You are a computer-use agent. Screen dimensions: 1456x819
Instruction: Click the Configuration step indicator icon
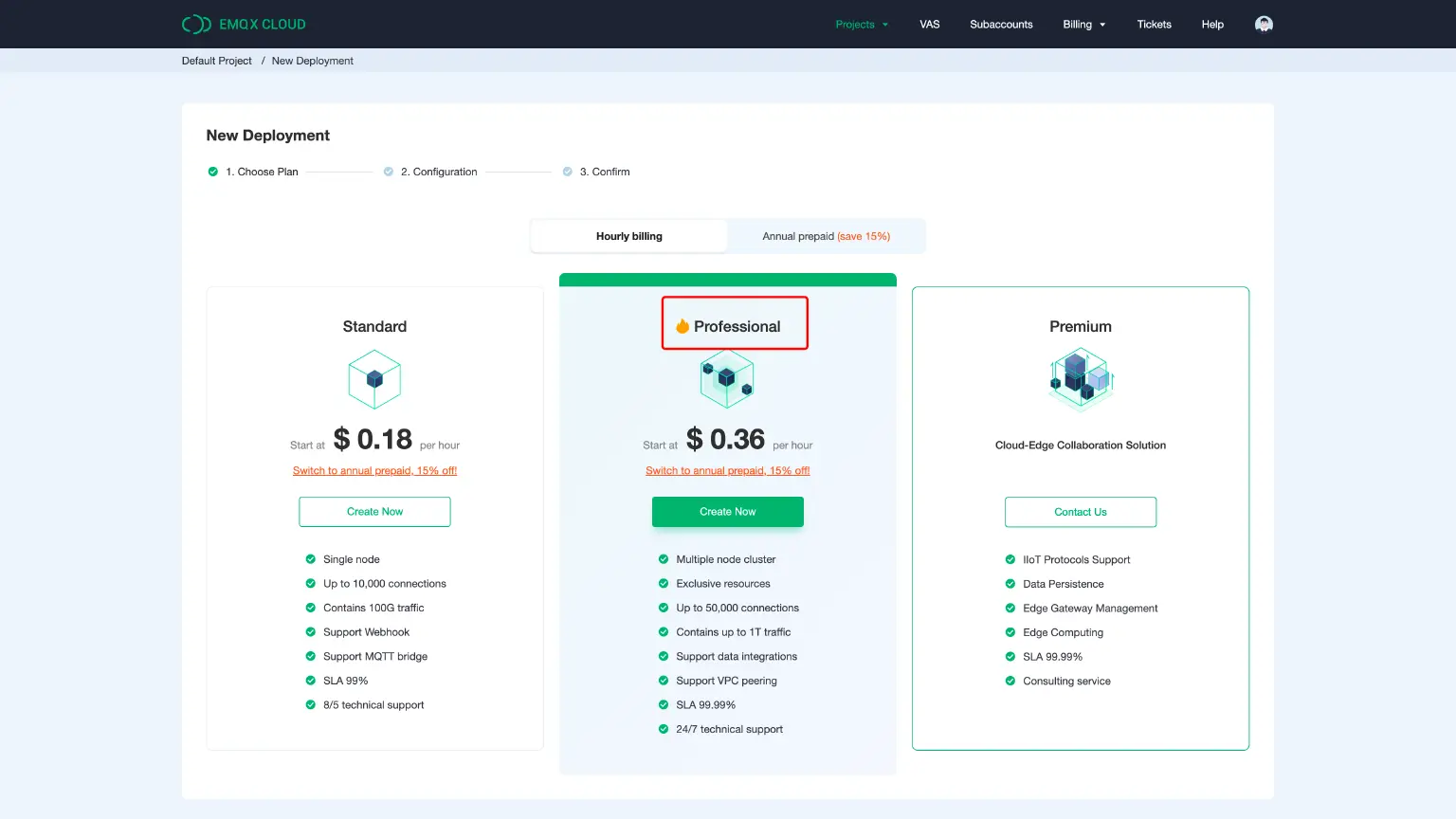389,172
